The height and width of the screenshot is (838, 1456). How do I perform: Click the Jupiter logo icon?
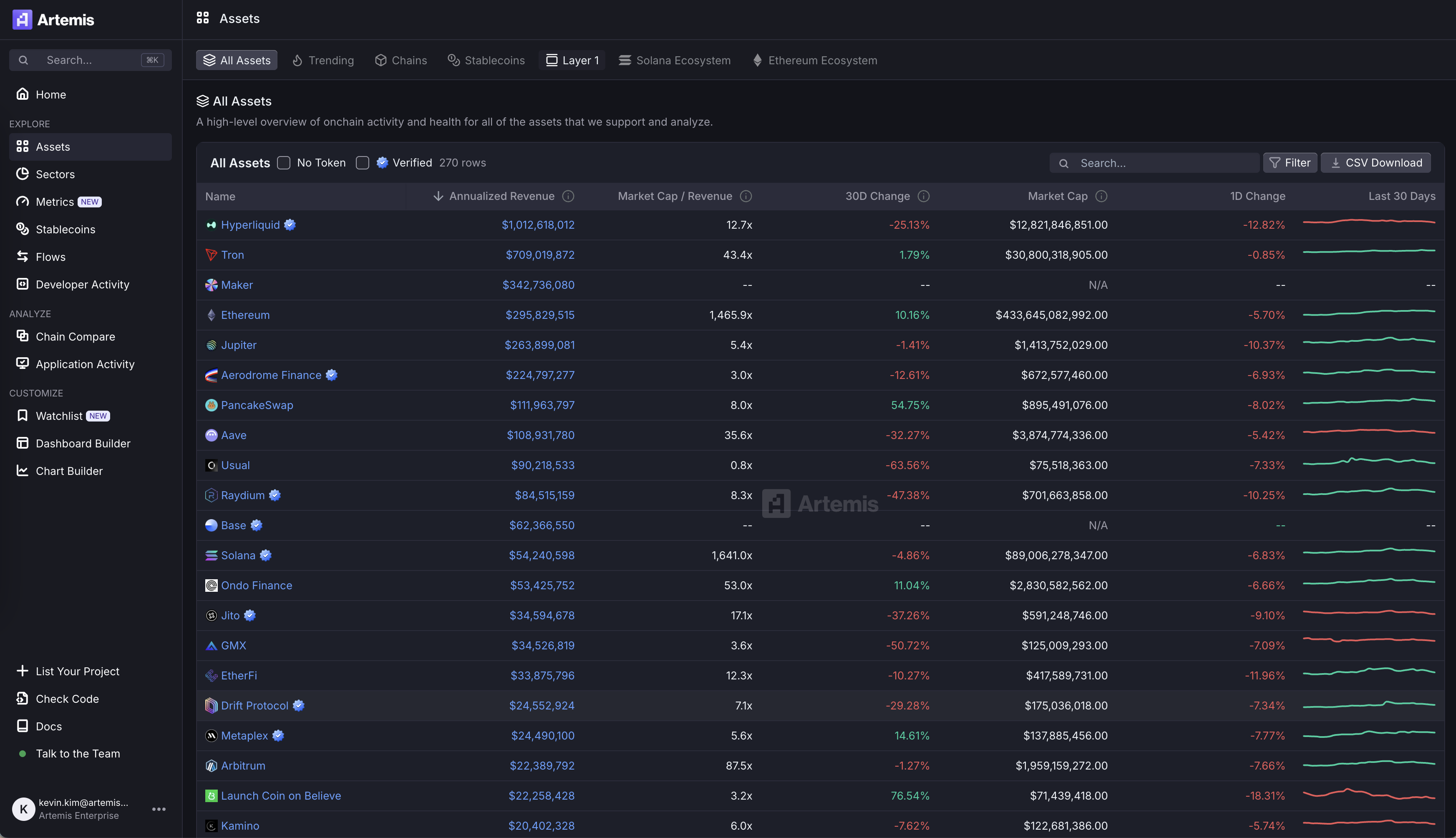click(x=211, y=345)
